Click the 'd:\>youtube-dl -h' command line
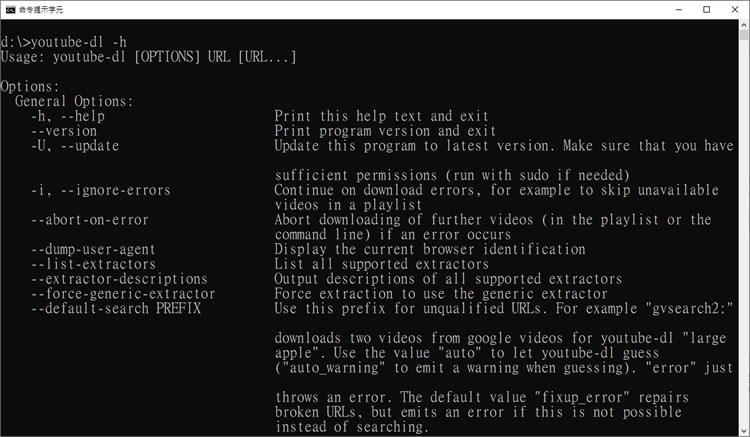750x437 pixels. (x=64, y=42)
